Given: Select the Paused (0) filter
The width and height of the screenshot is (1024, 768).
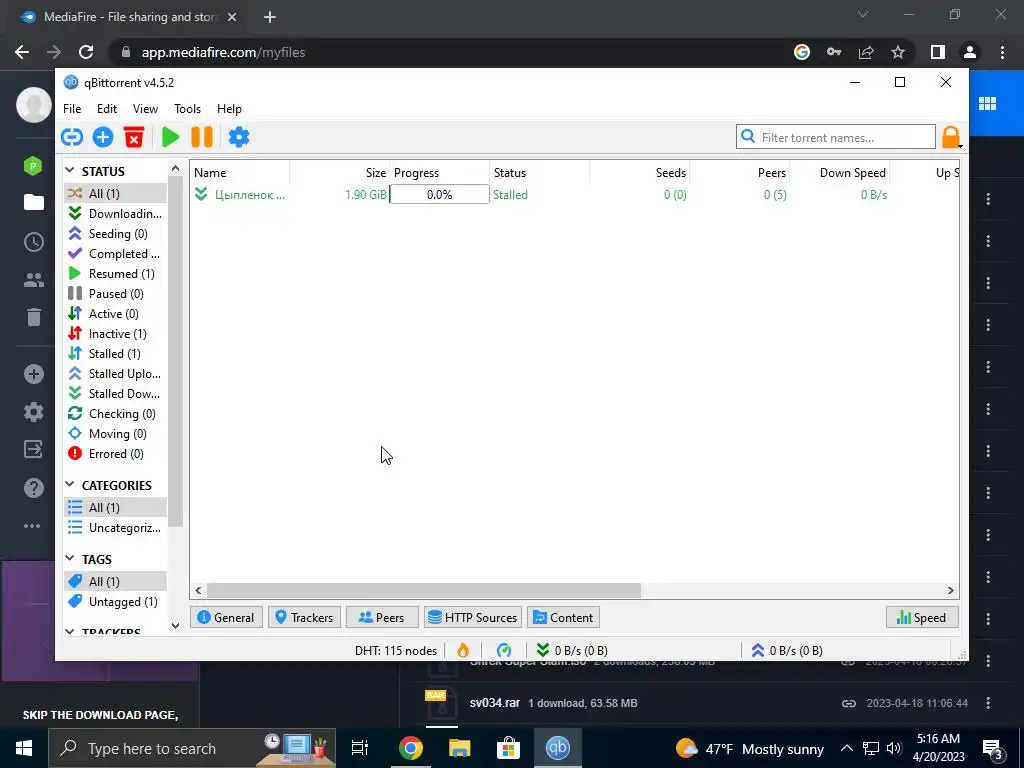Looking at the screenshot, I should click(116, 294).
